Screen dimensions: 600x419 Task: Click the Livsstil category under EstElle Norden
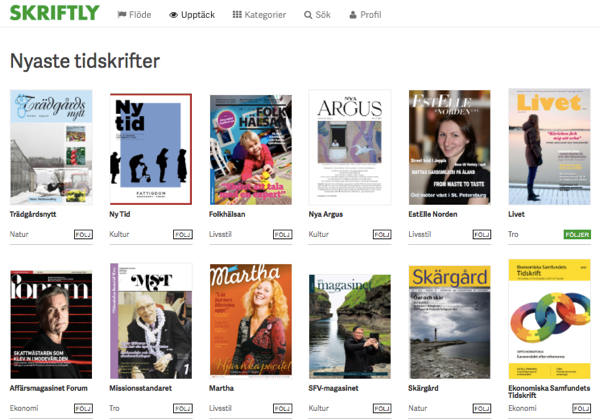pos(421,234)
